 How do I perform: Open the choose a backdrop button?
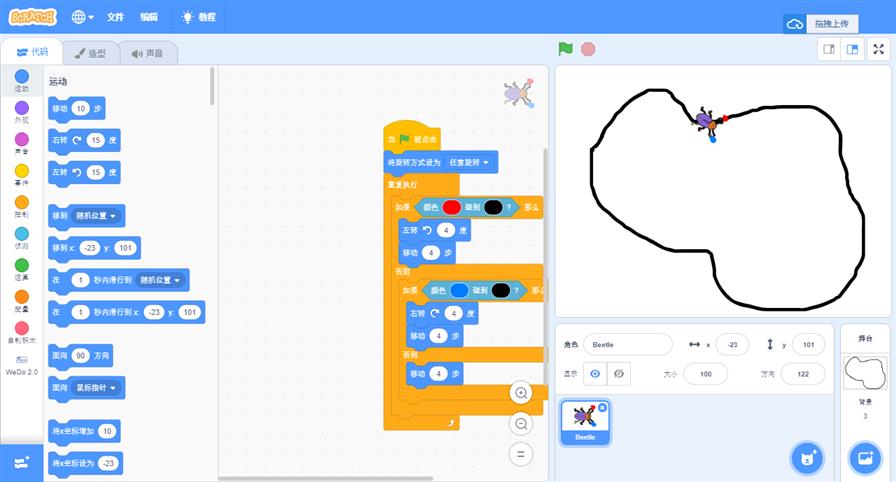coord(862,458)
